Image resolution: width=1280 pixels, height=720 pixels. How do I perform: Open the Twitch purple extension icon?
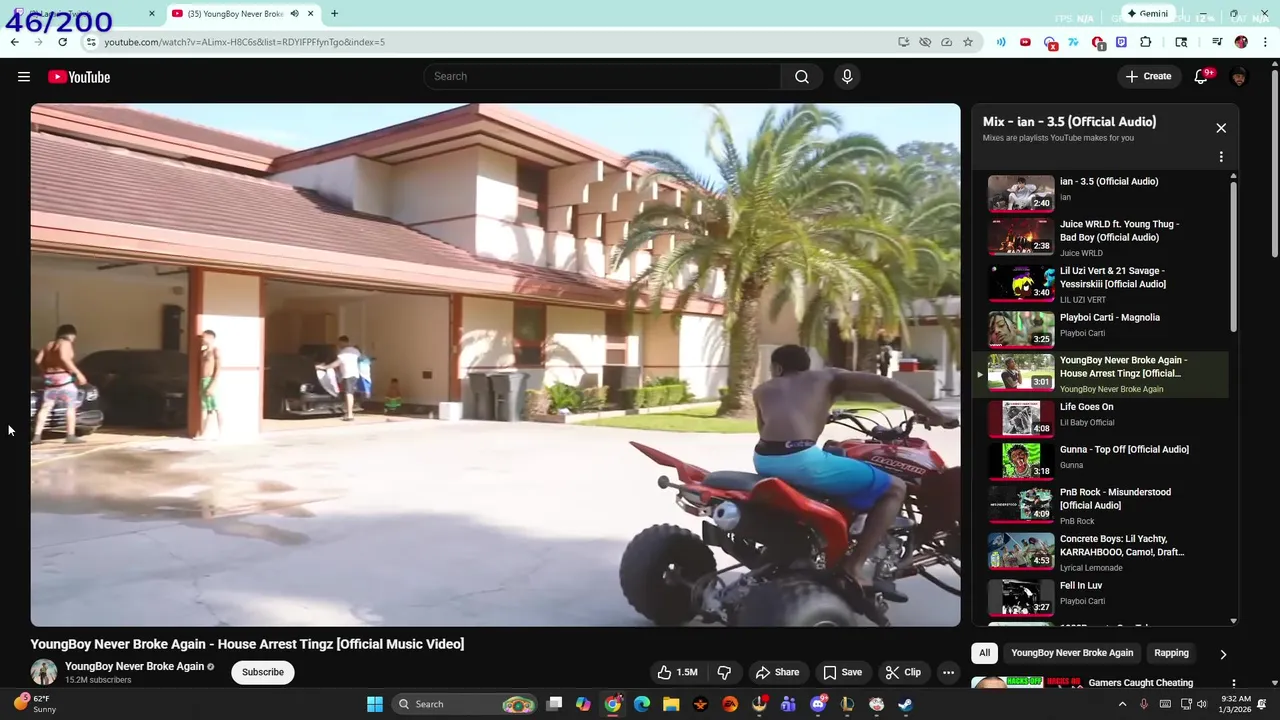point(1121,42)
